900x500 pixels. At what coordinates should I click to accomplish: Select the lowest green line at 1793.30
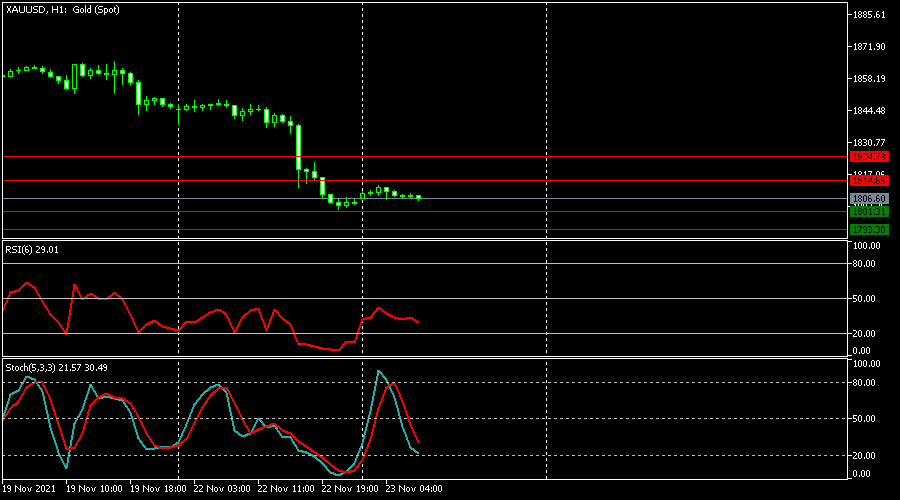[x=425, y=230]
